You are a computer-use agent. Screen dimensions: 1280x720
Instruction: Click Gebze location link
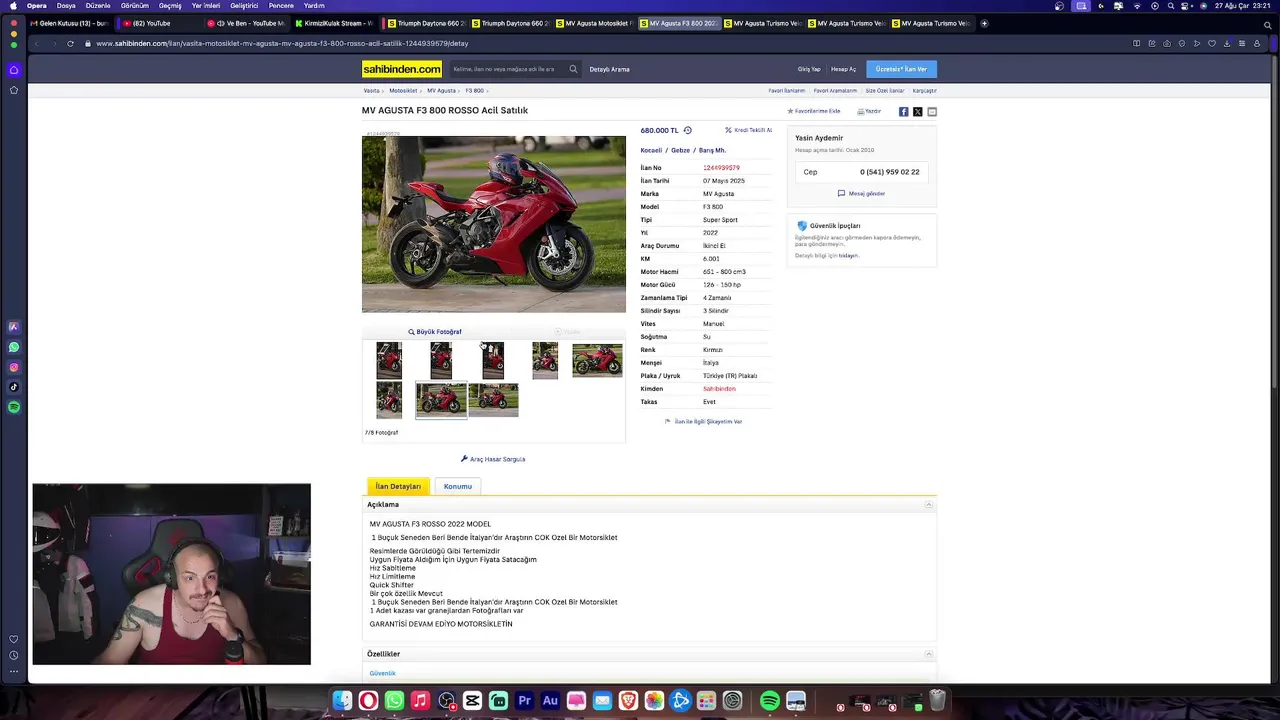680,150
